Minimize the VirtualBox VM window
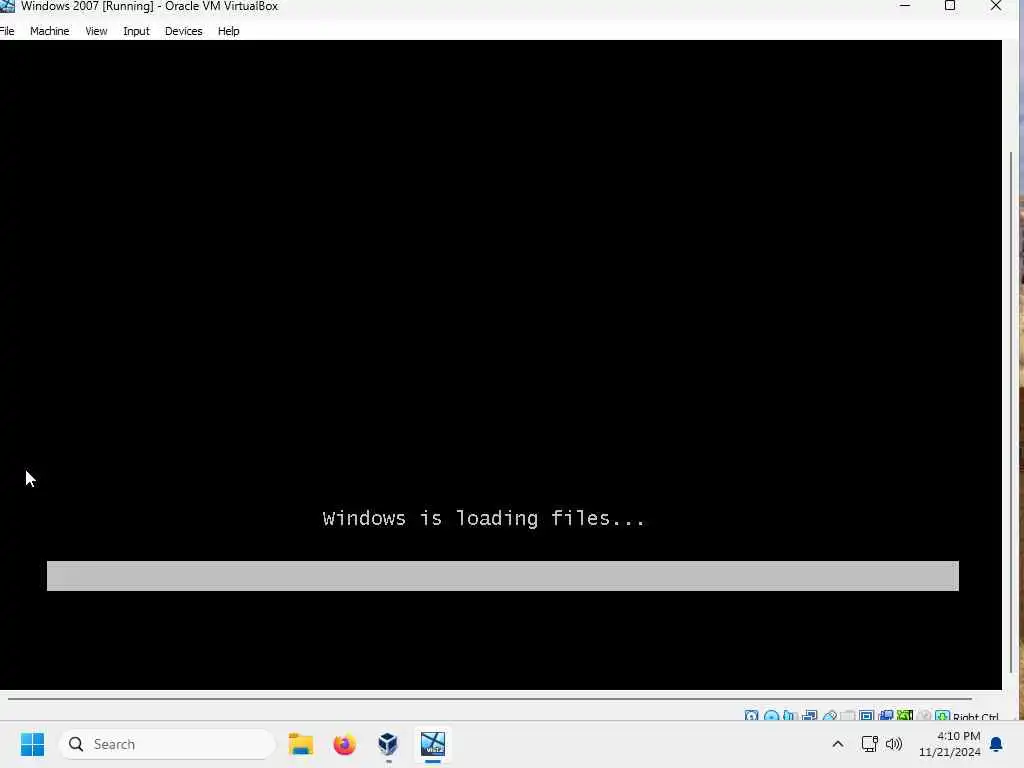This screenshot has height=768, width=1024. click(x=904, y=6)
